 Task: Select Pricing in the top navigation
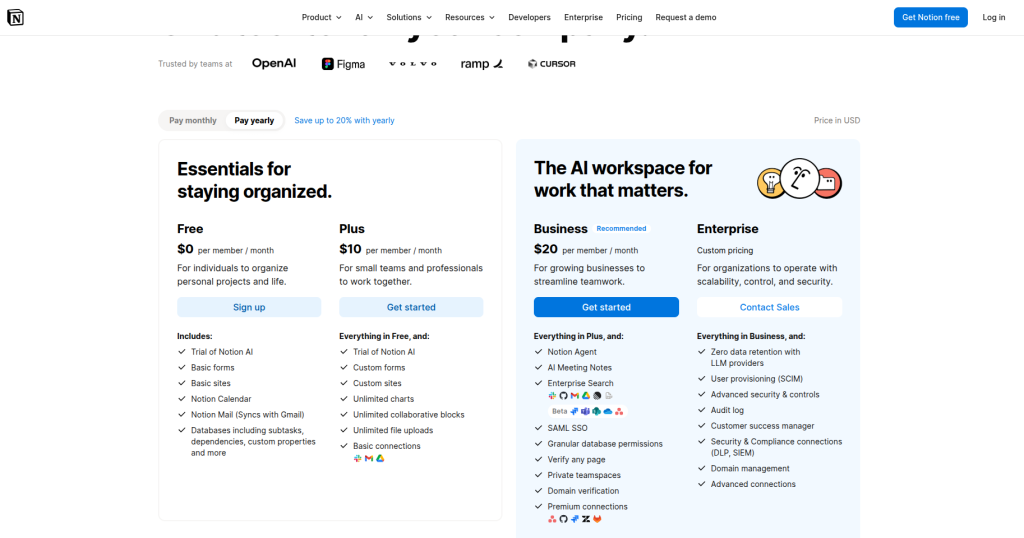(x=629, y=18)
